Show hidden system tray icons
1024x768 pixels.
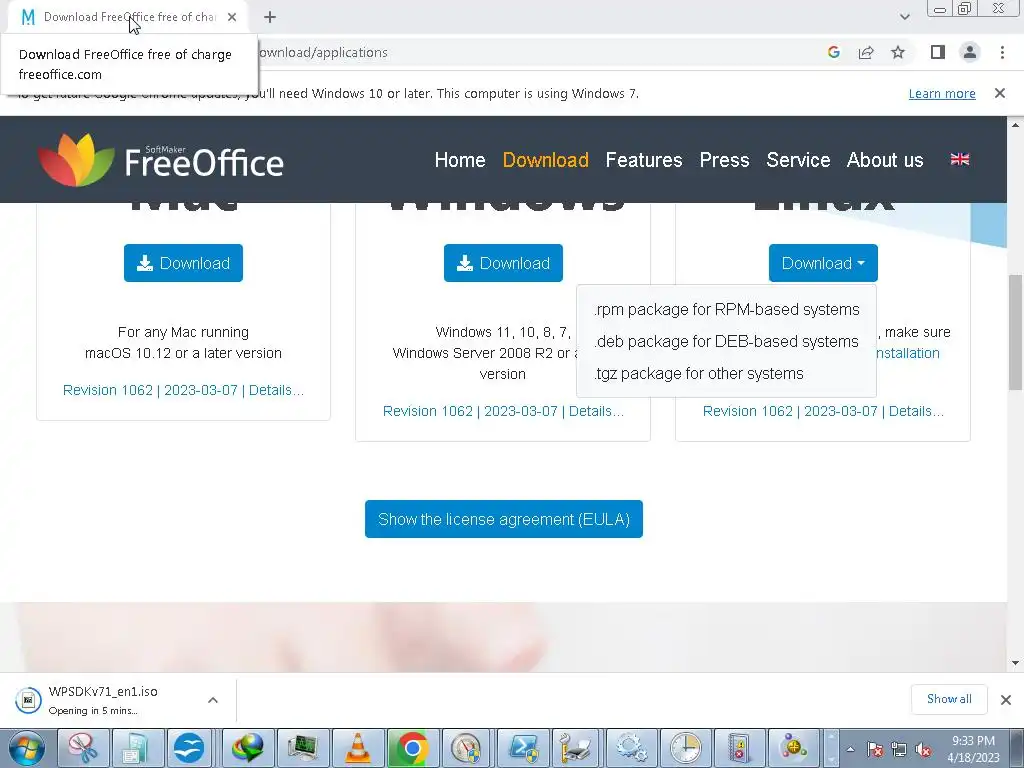pyautogui.click(x=850, y=749)
